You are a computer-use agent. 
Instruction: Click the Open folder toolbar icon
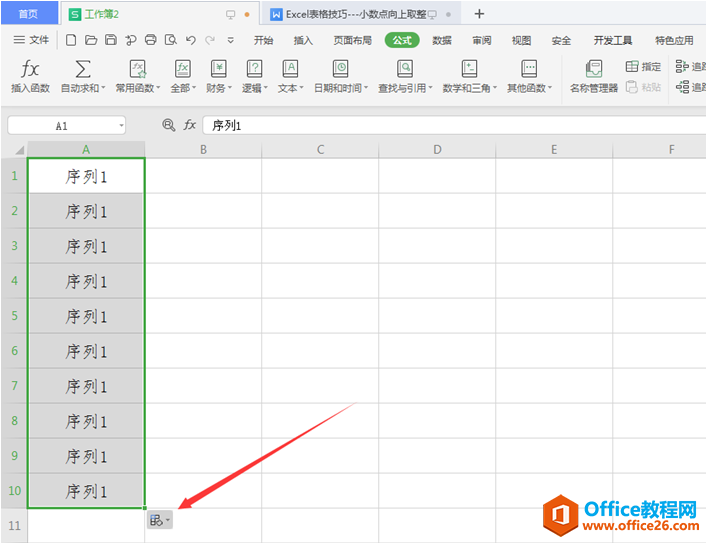tap(91, 40)
